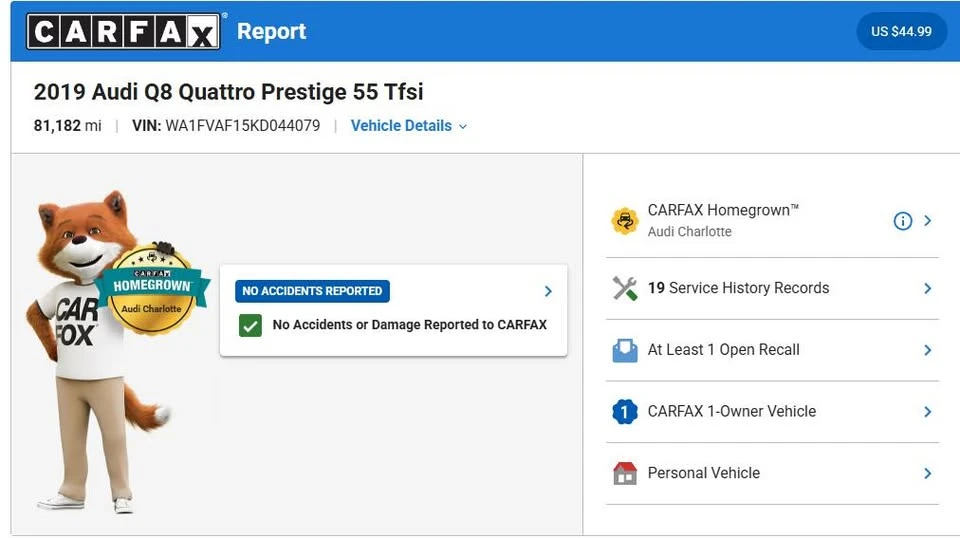The image size is (960, 538).
Task: Click the red-roof house icon
Action: click(x=624, y=473)
